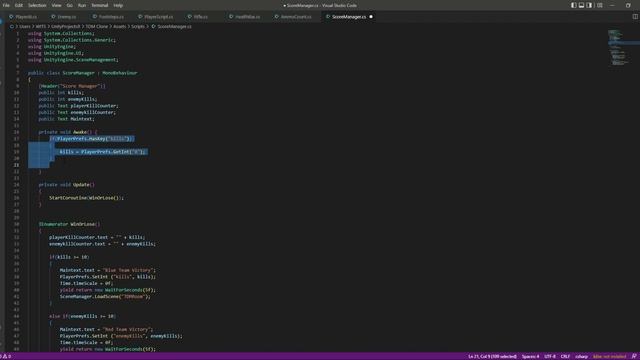640x360 pixels.
Task: Click the C# file icon on AmmoCount.cs tab
Action: [276, 17]
